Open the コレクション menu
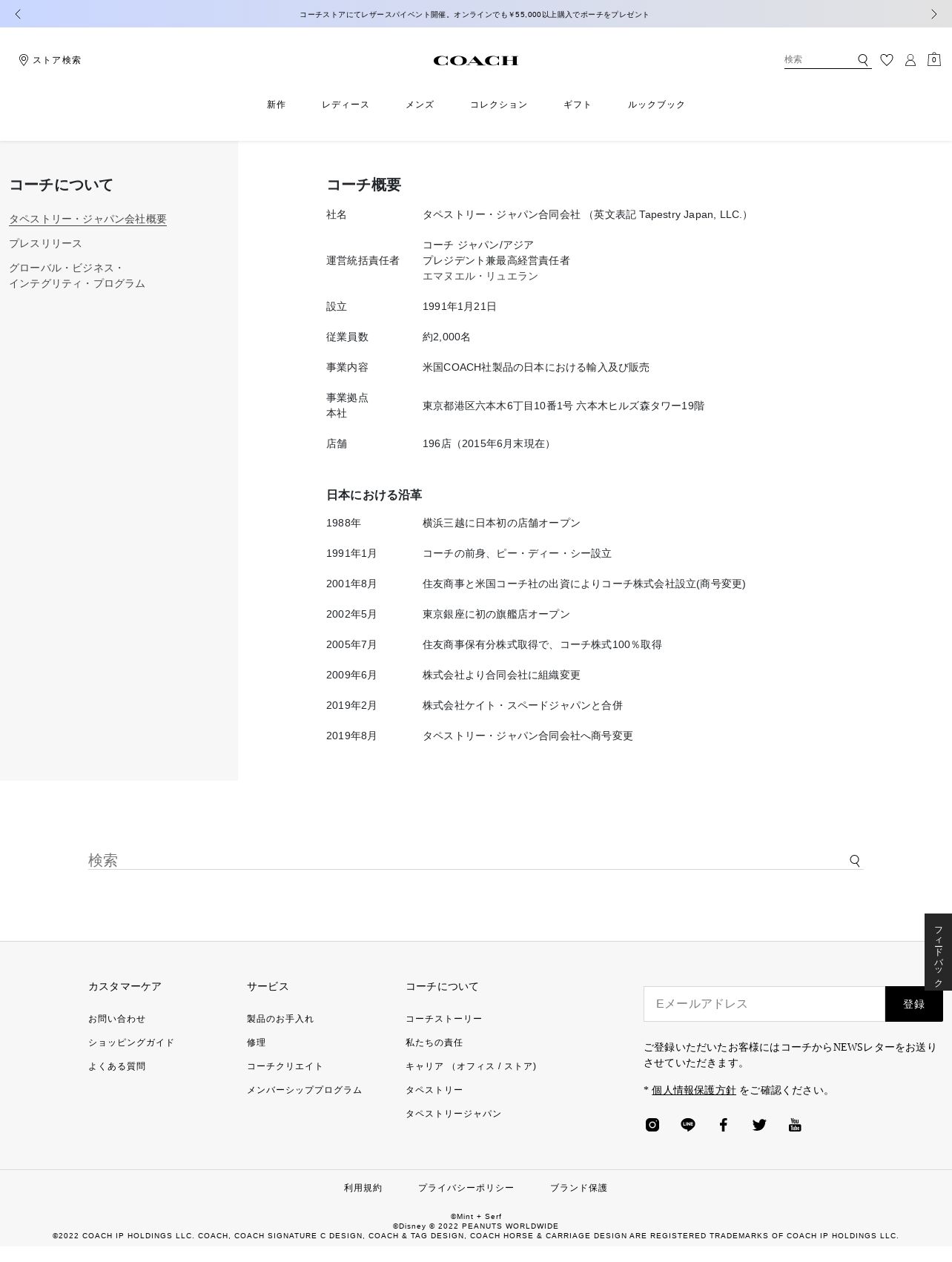This screenshot has width=952, height=1262. (x=499, y=105)
